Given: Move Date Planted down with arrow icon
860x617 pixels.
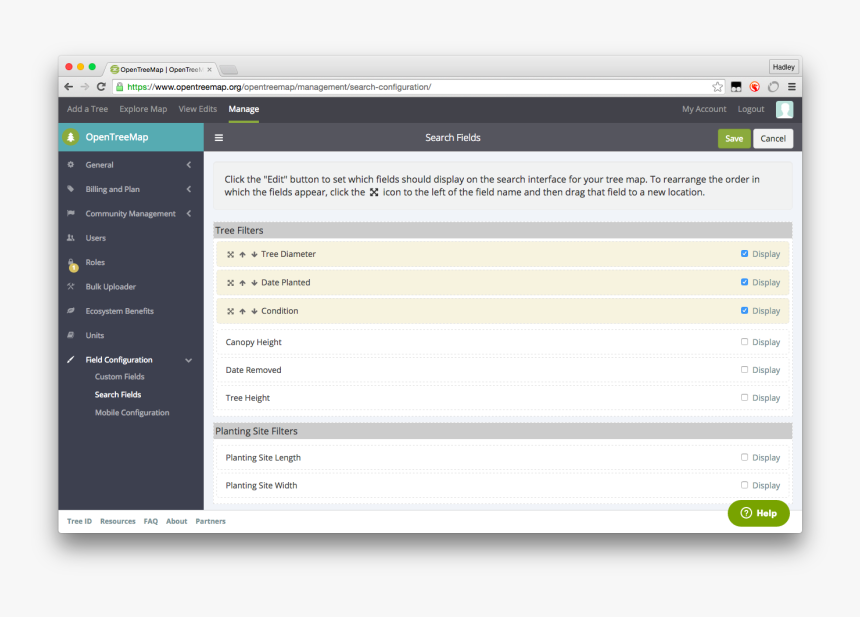Looking at the screenshot, I should click(x=254, y=283).
